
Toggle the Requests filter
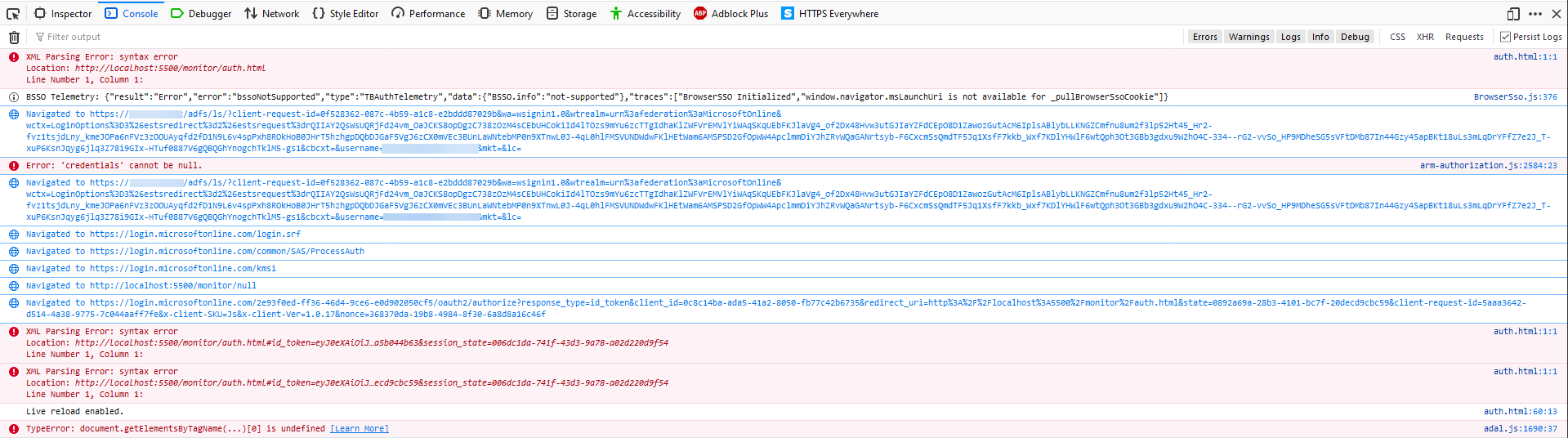click(x=1464, y=37)
